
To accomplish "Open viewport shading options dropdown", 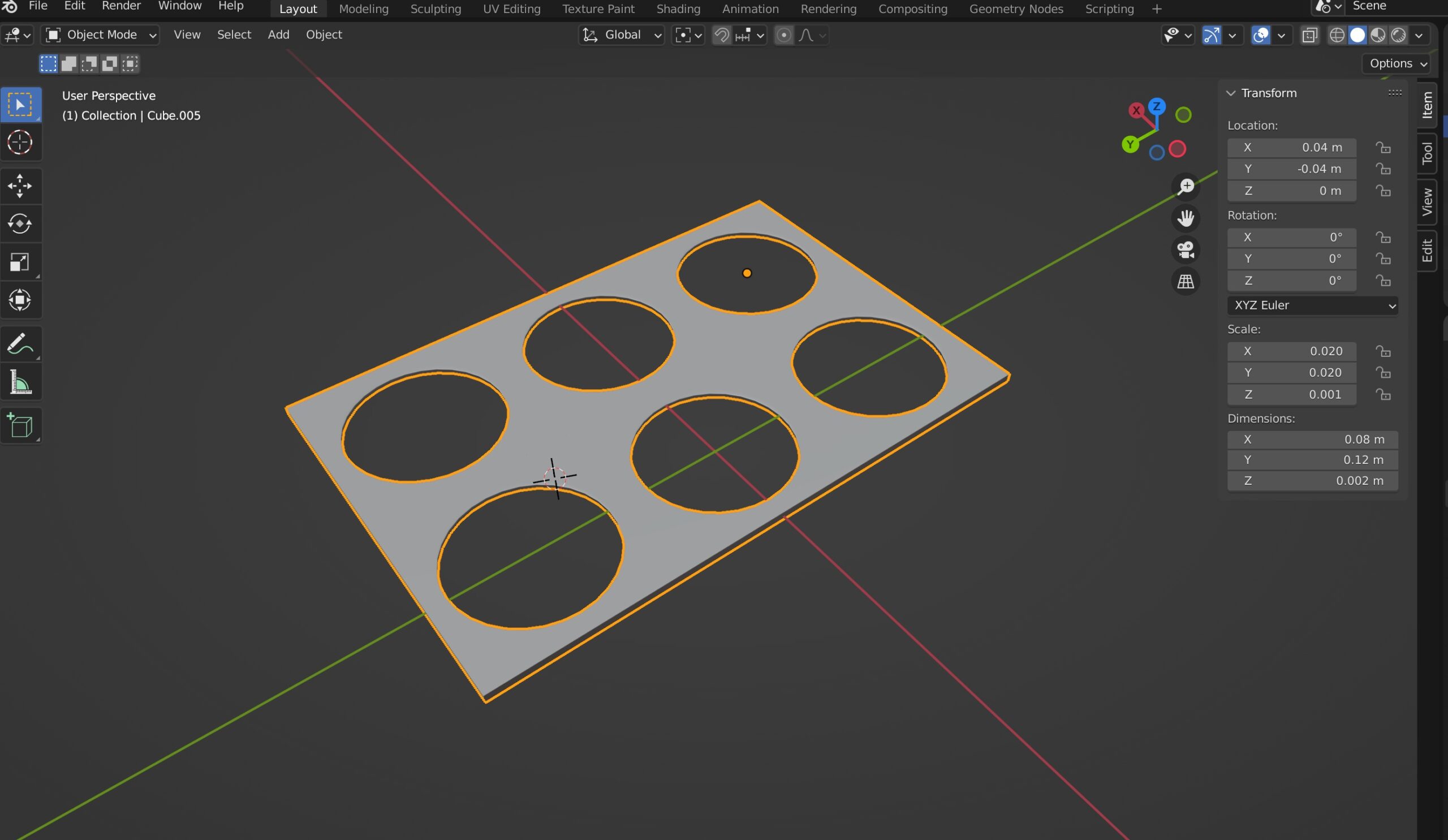I will tap(1419, 35).
